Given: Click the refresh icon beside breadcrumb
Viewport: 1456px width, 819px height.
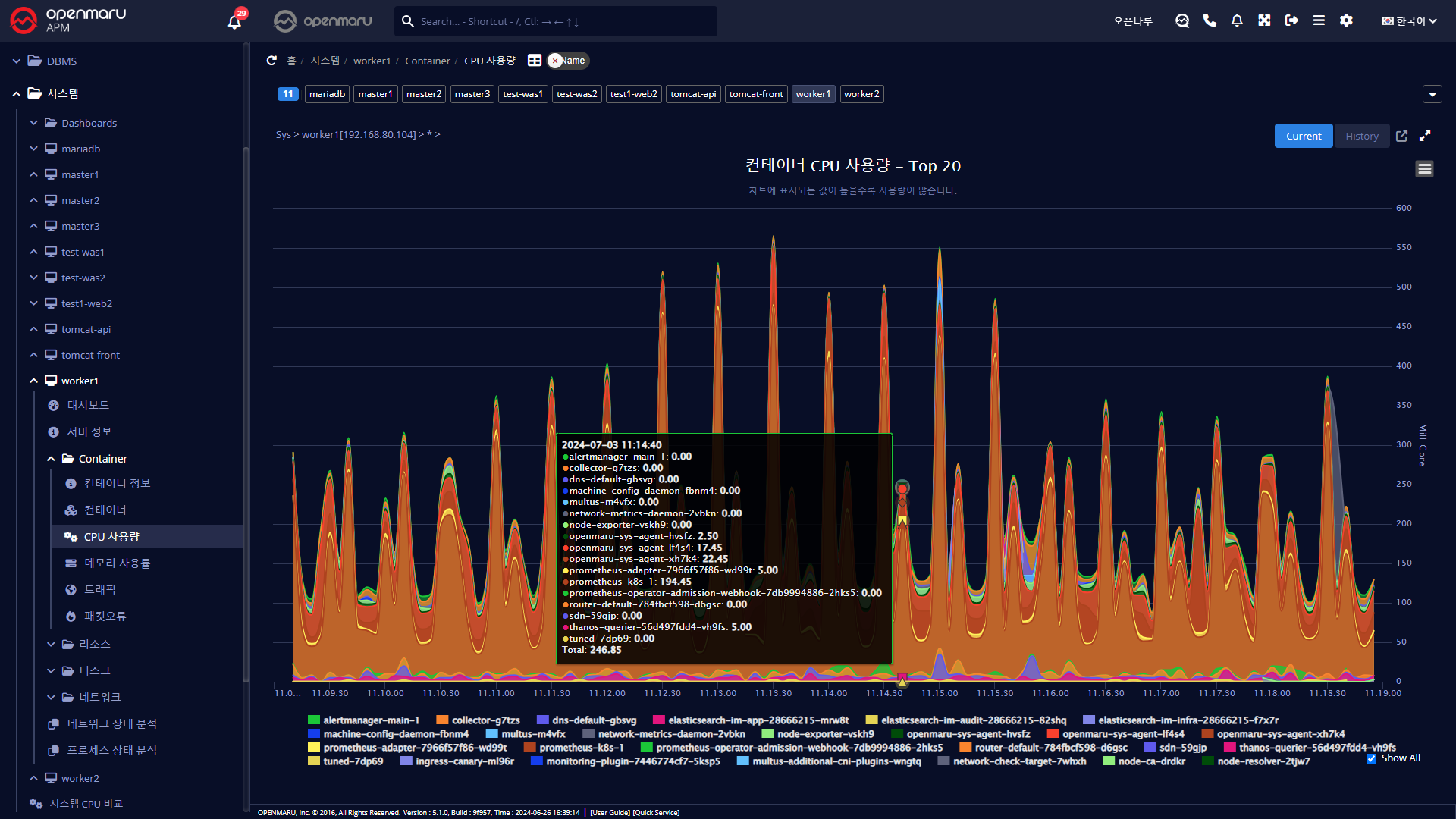Looking at the screenshot, I should point(271,61).
